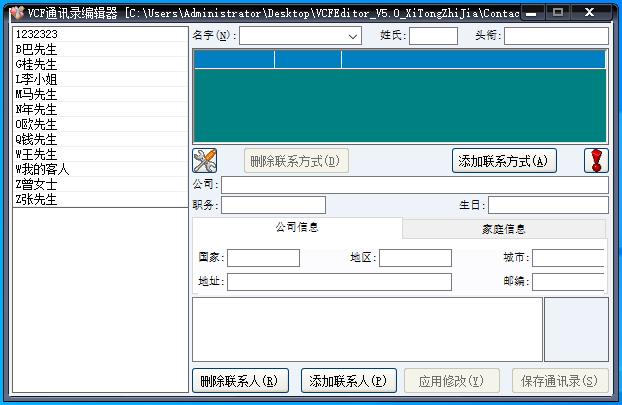Image resolution: width=622 pixels, height=405 pixels.
Task: Focus the 地区 input field
Action: (415, 258)
